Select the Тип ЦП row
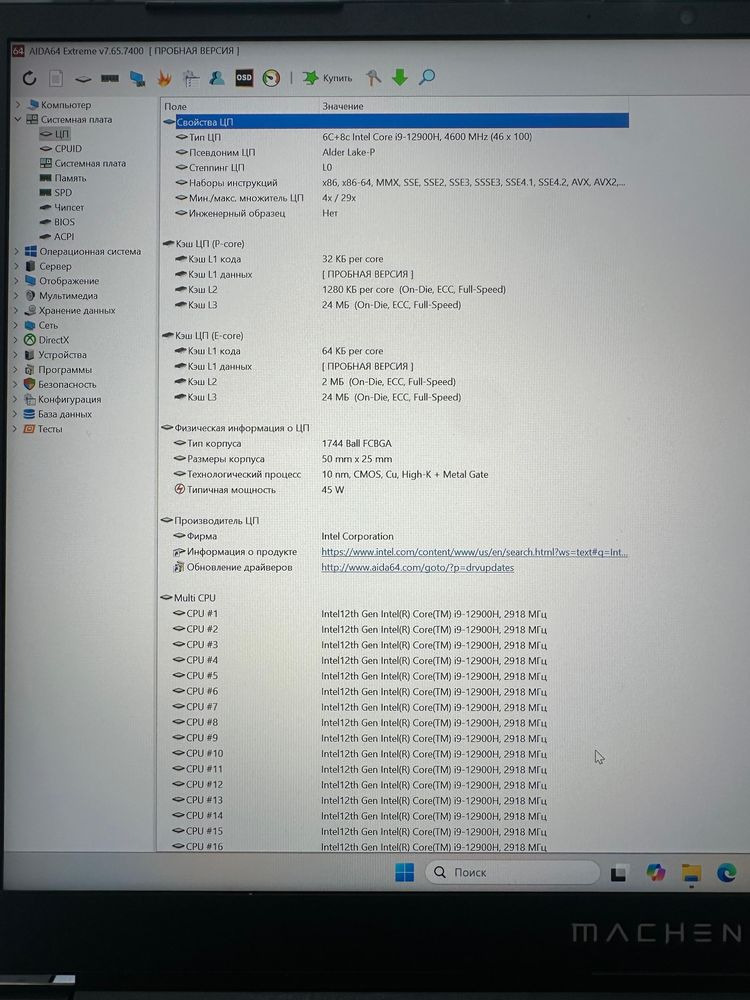 point(394,136)
